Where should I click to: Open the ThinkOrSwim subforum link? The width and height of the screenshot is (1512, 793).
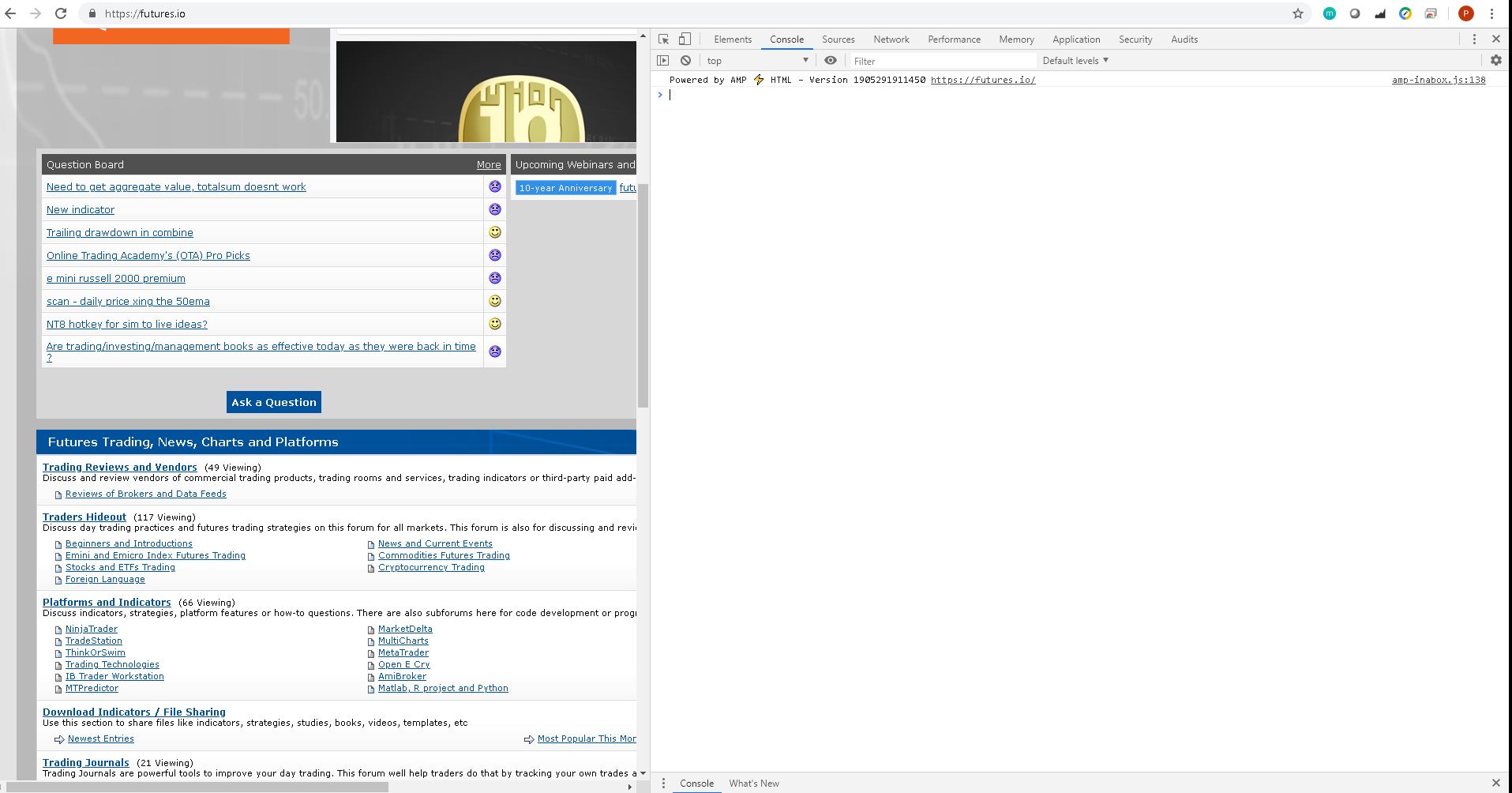[x=96, y=652]
